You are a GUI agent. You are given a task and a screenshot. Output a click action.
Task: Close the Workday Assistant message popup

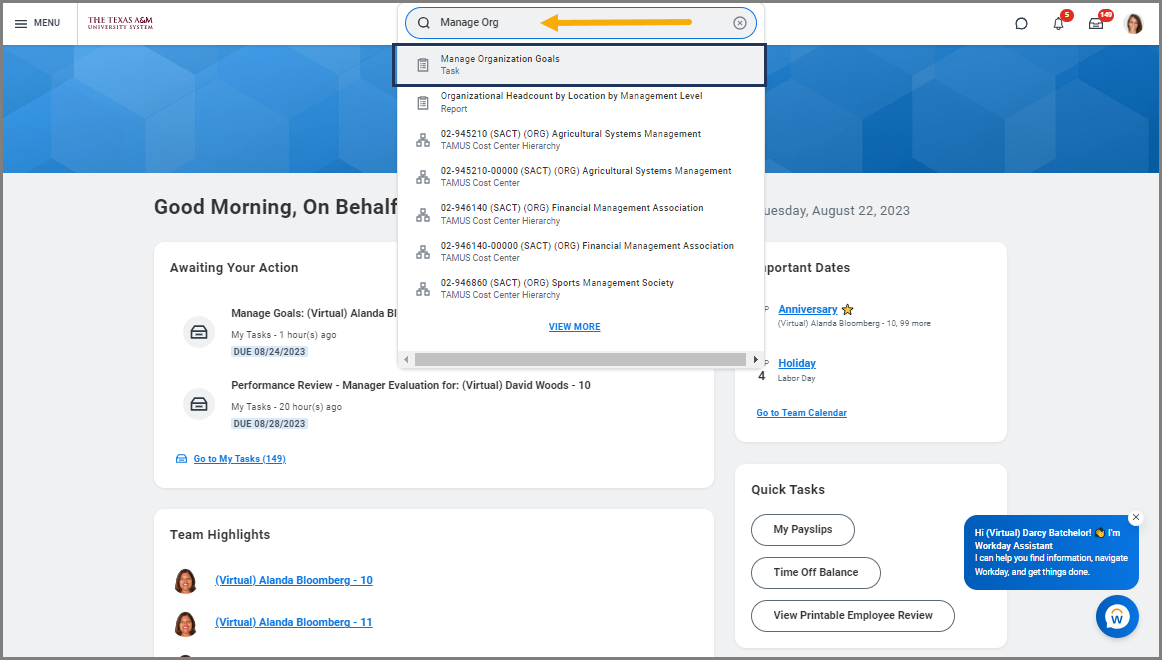pos(1135,517)
